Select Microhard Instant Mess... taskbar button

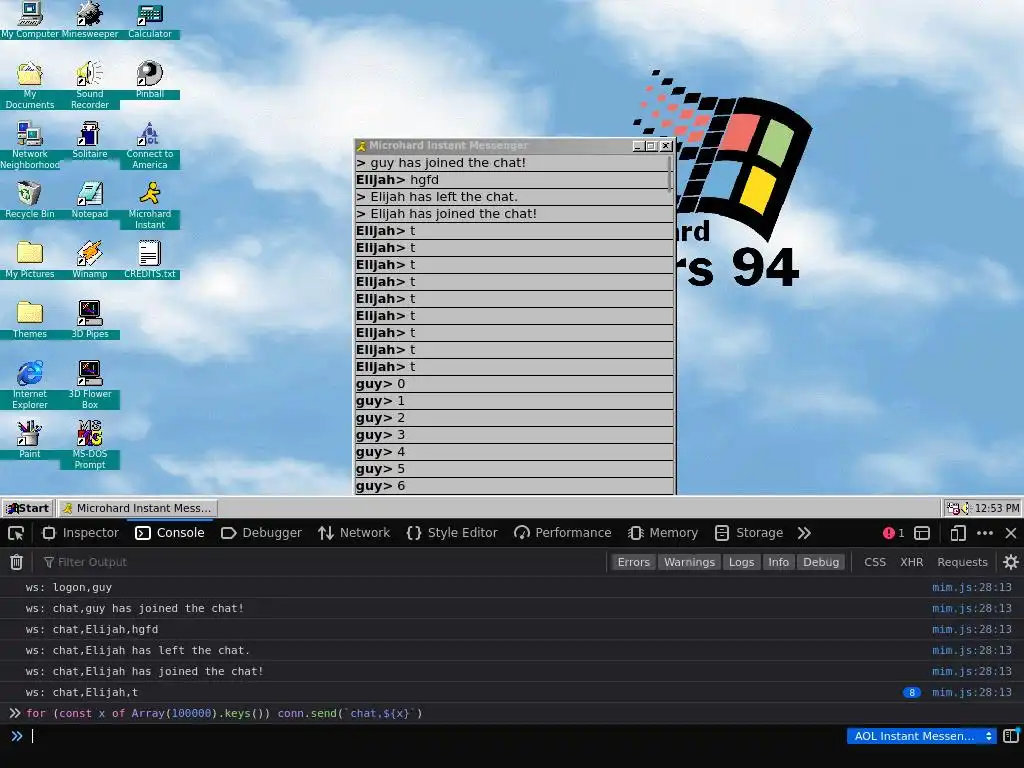click(x=137, y=508)
